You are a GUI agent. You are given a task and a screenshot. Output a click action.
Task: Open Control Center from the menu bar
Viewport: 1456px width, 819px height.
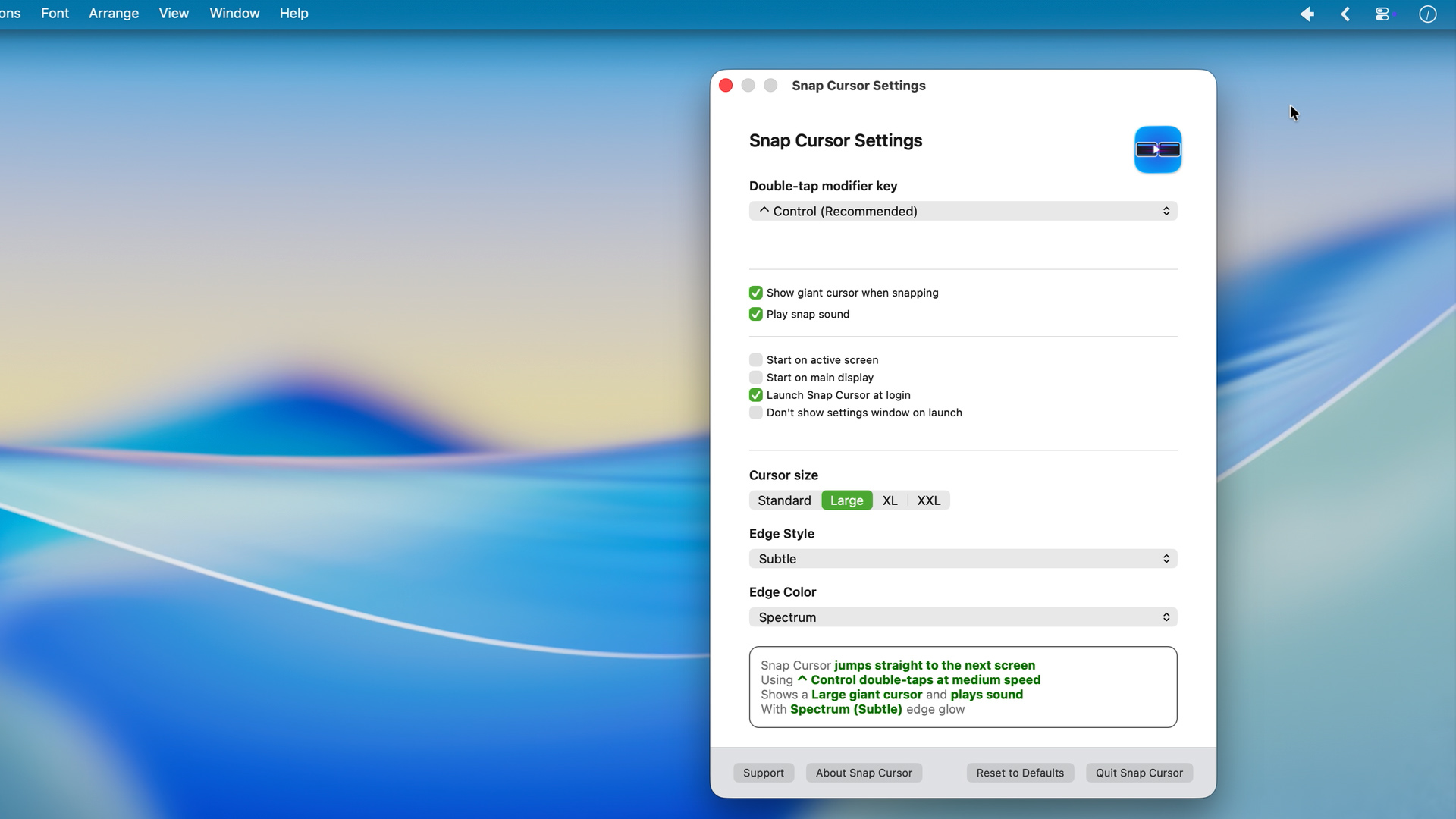pyautogui.click(x=1384, y=14)
